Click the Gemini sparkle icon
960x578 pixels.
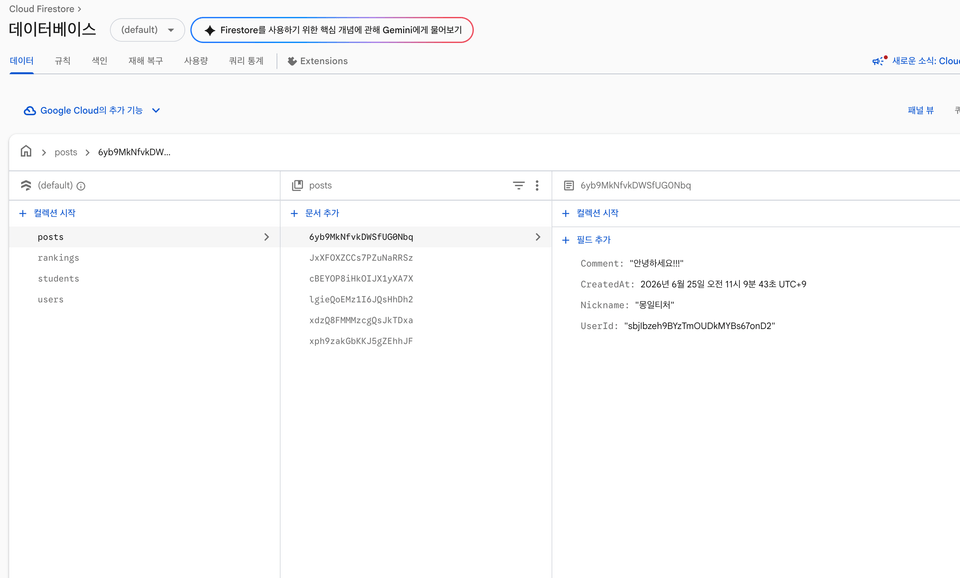[x=209, y=30]
